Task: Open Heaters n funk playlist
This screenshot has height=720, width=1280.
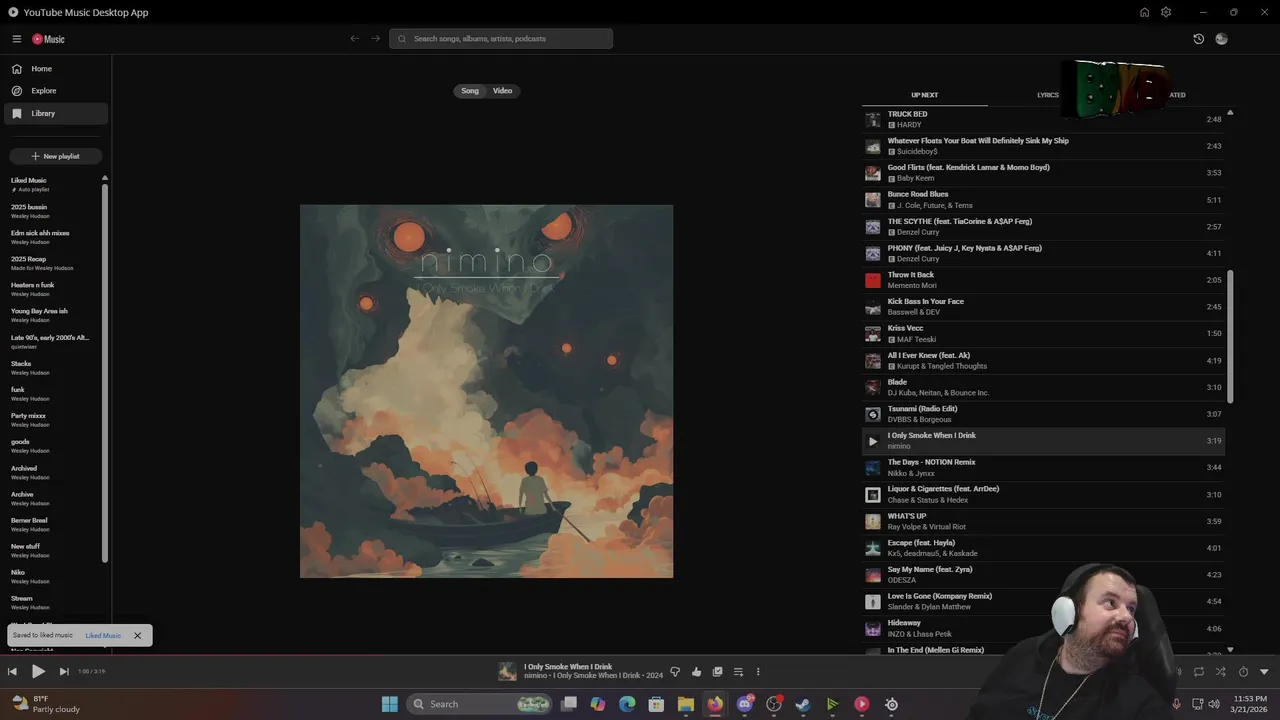Action: click(52, 289)
